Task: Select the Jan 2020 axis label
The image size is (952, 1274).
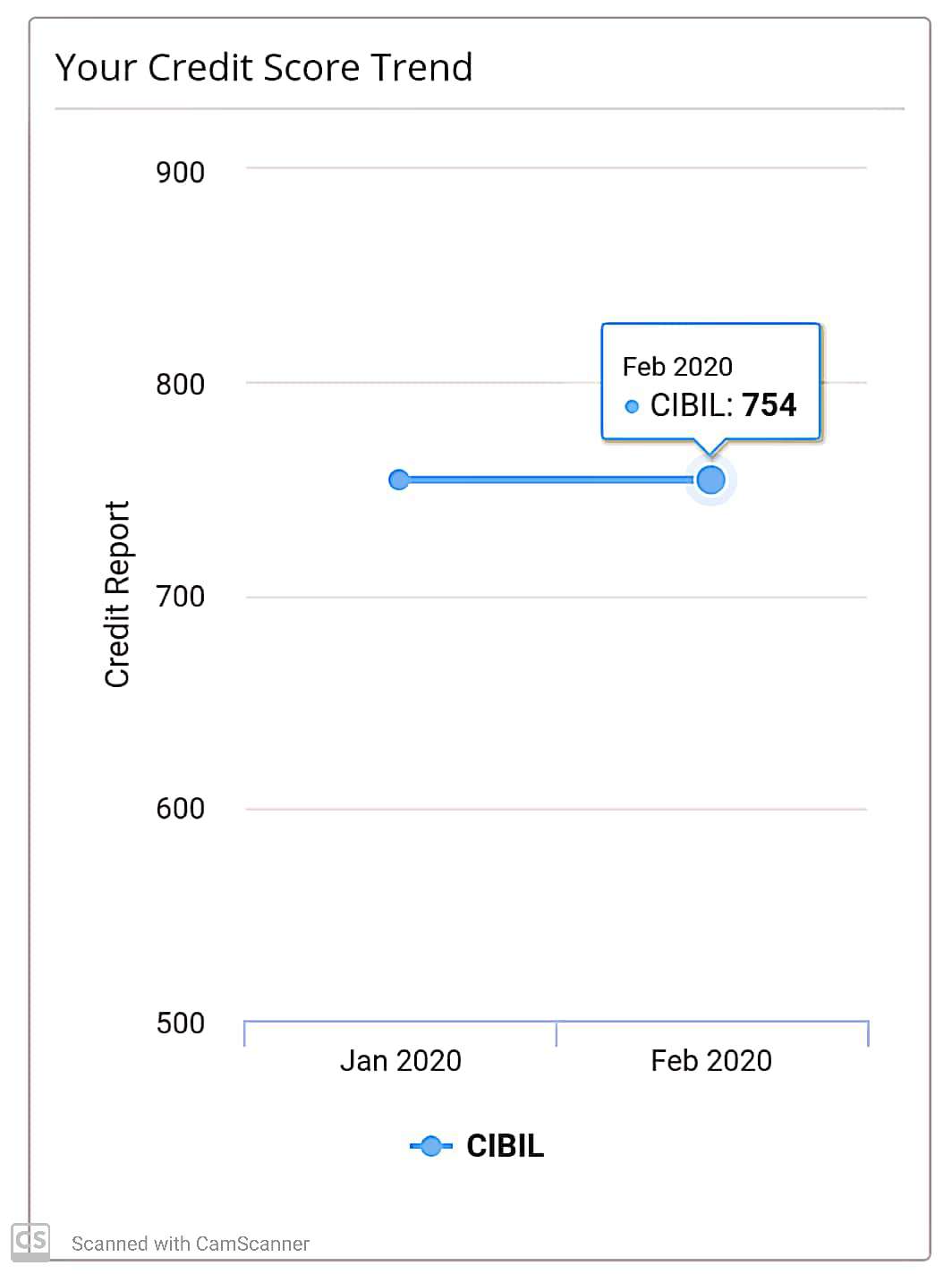Action: pyautogui.click(x=400, y=1060)
